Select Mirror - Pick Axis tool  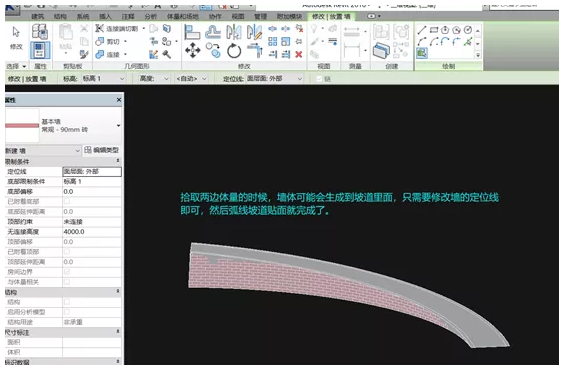click(x=234, y=32)
